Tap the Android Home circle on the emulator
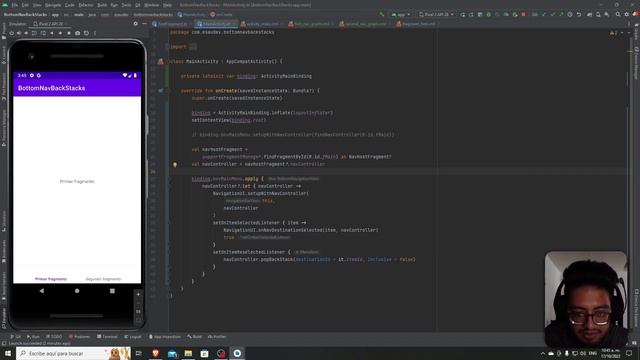This screenshot has height=360, width=640. 77,291
